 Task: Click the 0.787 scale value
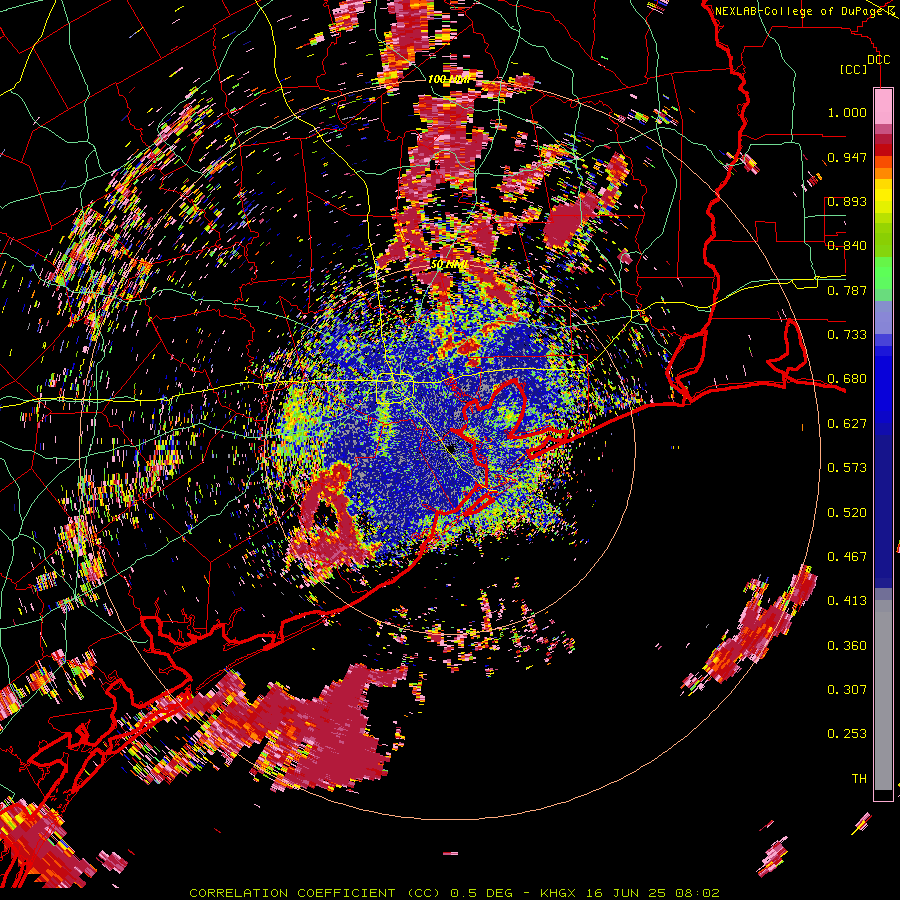pyautogui.click(x=847, y=290)
